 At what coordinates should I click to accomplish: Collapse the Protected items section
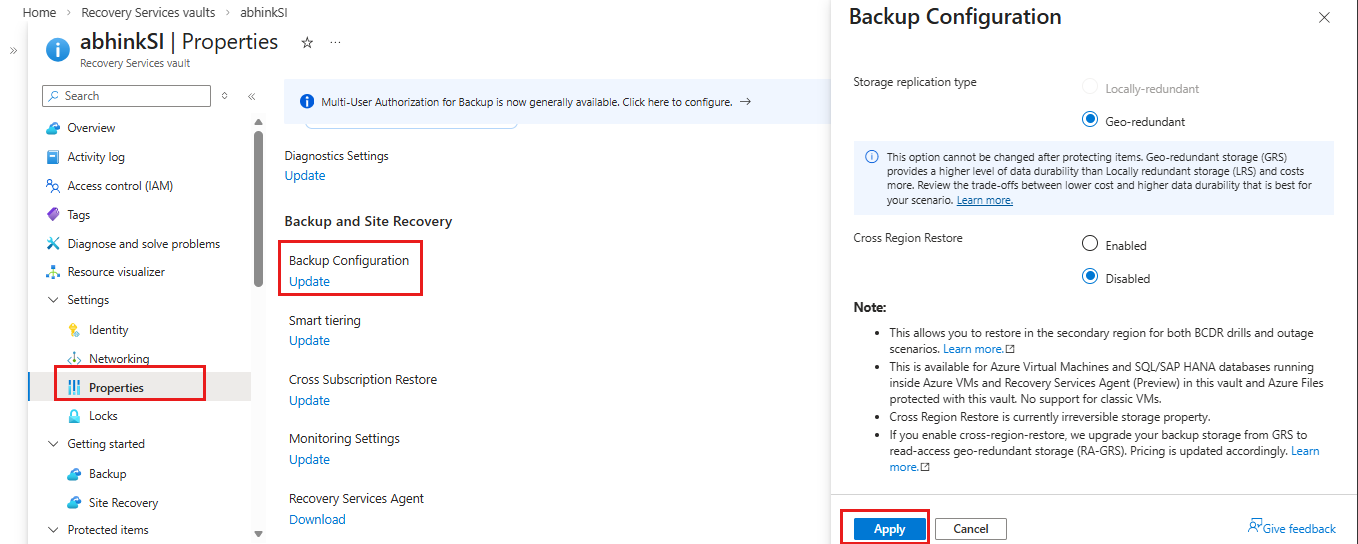pos(53,530)
